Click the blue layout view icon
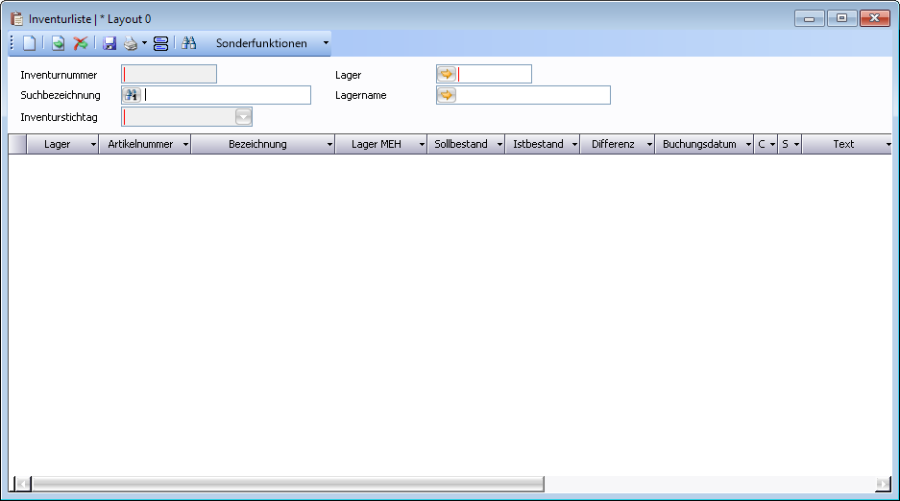The height and width of the screenshot is (501, 900). tap(161, 44)
